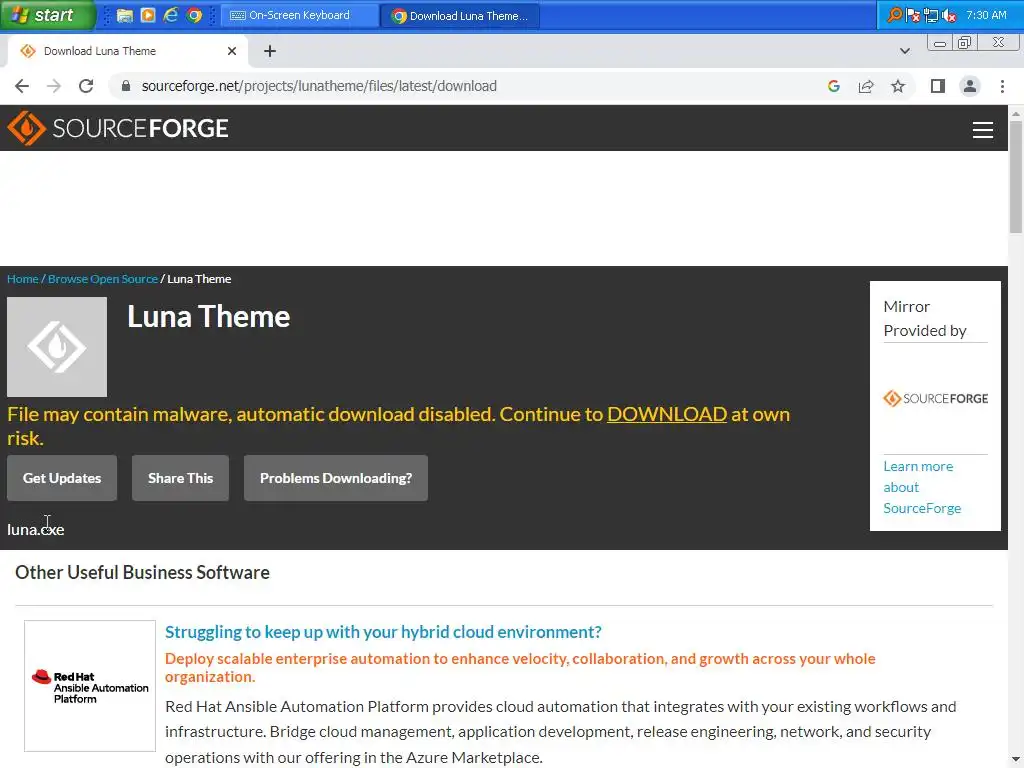Close the Download Luna Theme tab
1024x768 pixels.
pos(232,51)
